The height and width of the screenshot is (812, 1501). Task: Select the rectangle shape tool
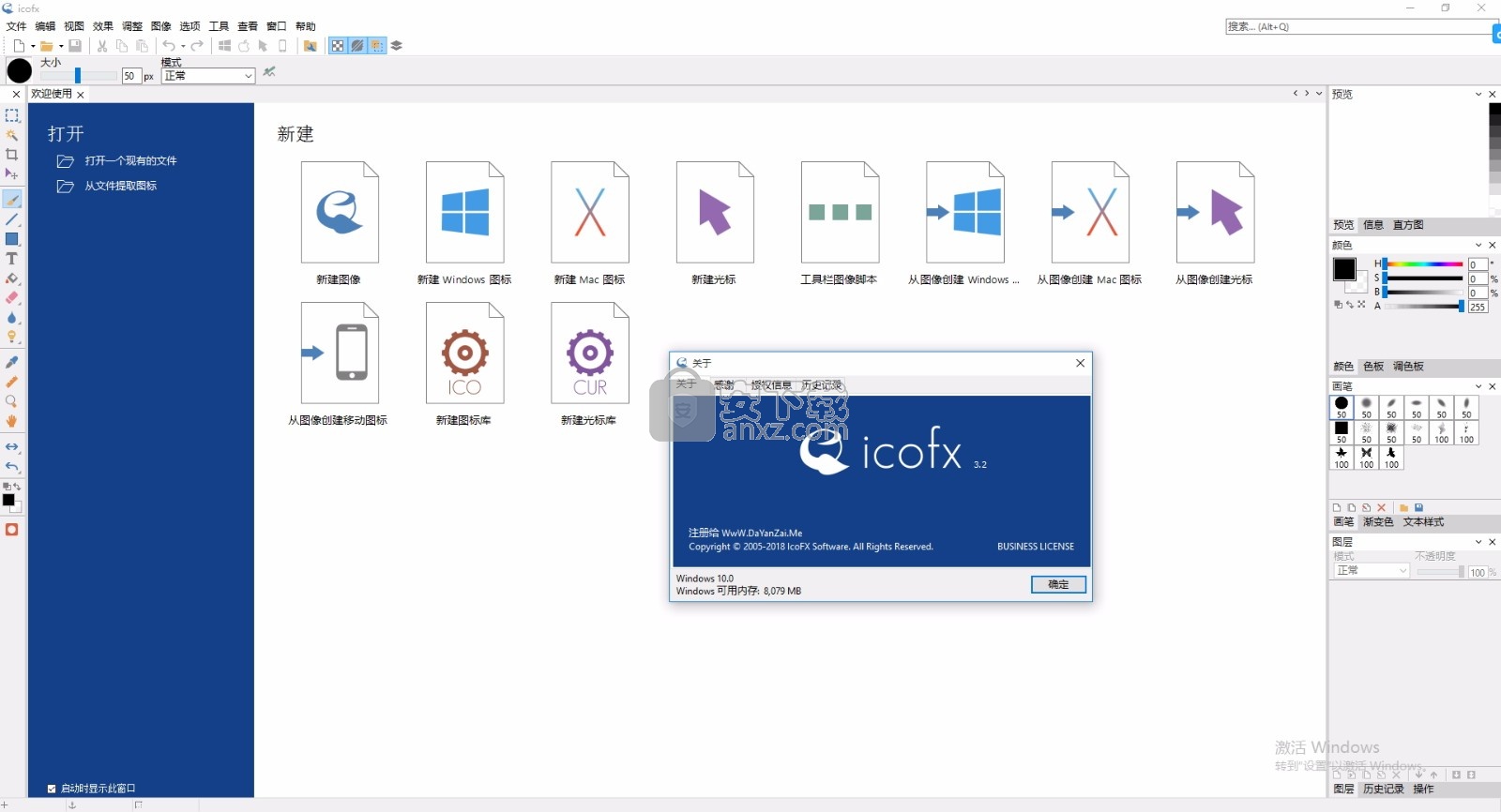12,239
